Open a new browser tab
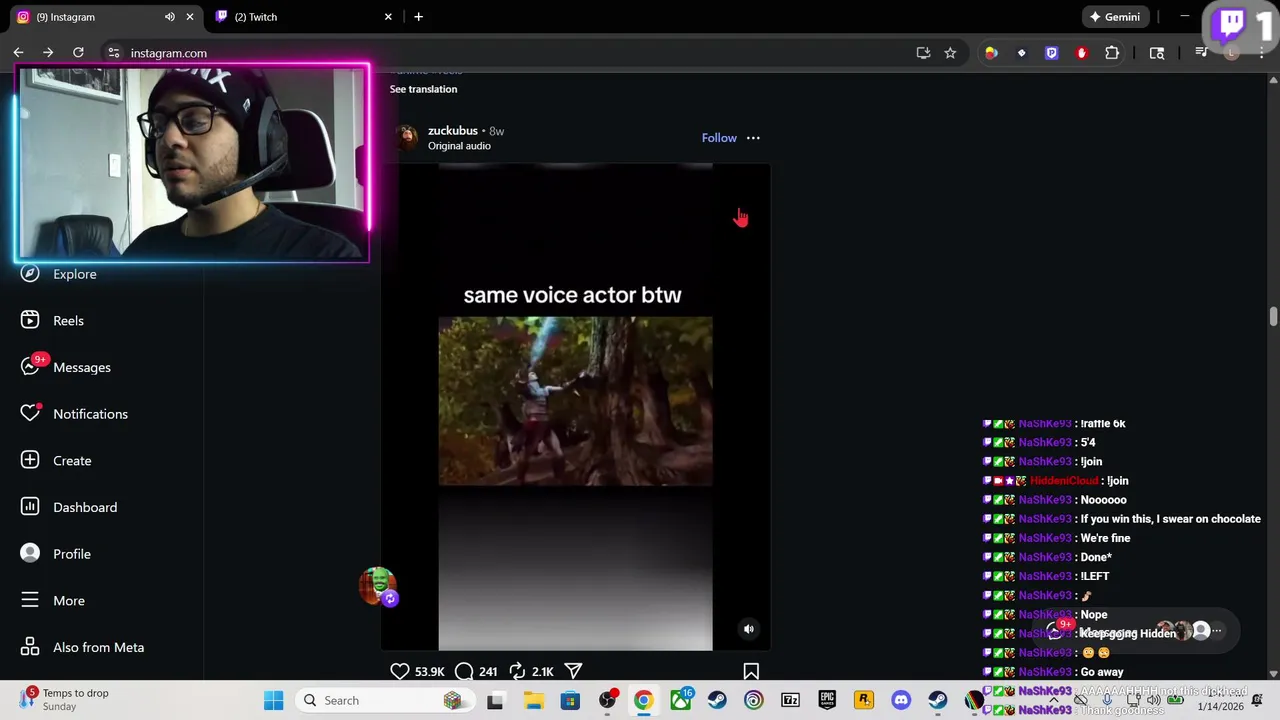Image resolution: width=1280 pixels, height=720 pixels. coord(418,17)
